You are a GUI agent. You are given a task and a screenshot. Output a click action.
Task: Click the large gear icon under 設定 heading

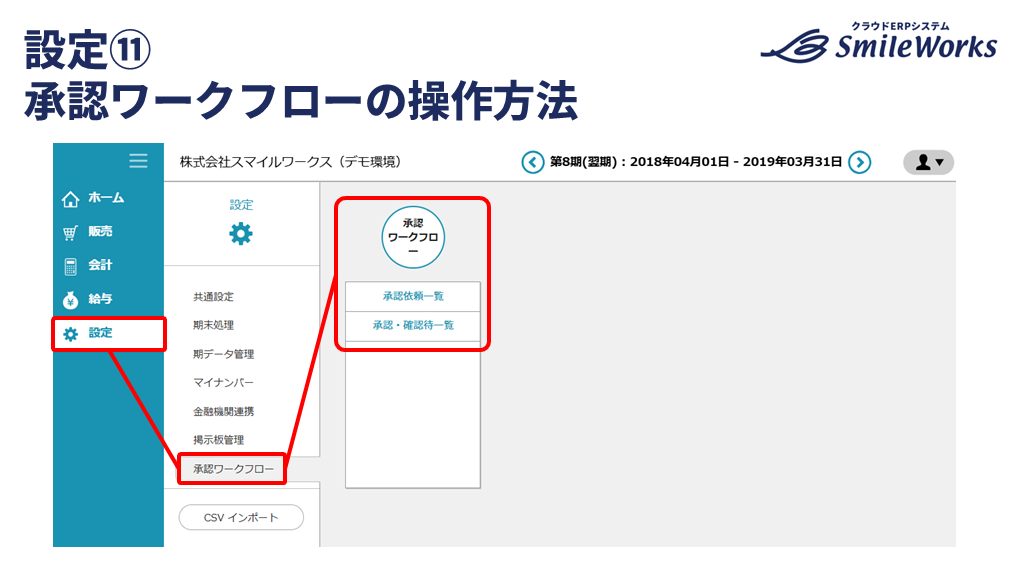click(241, 234)
